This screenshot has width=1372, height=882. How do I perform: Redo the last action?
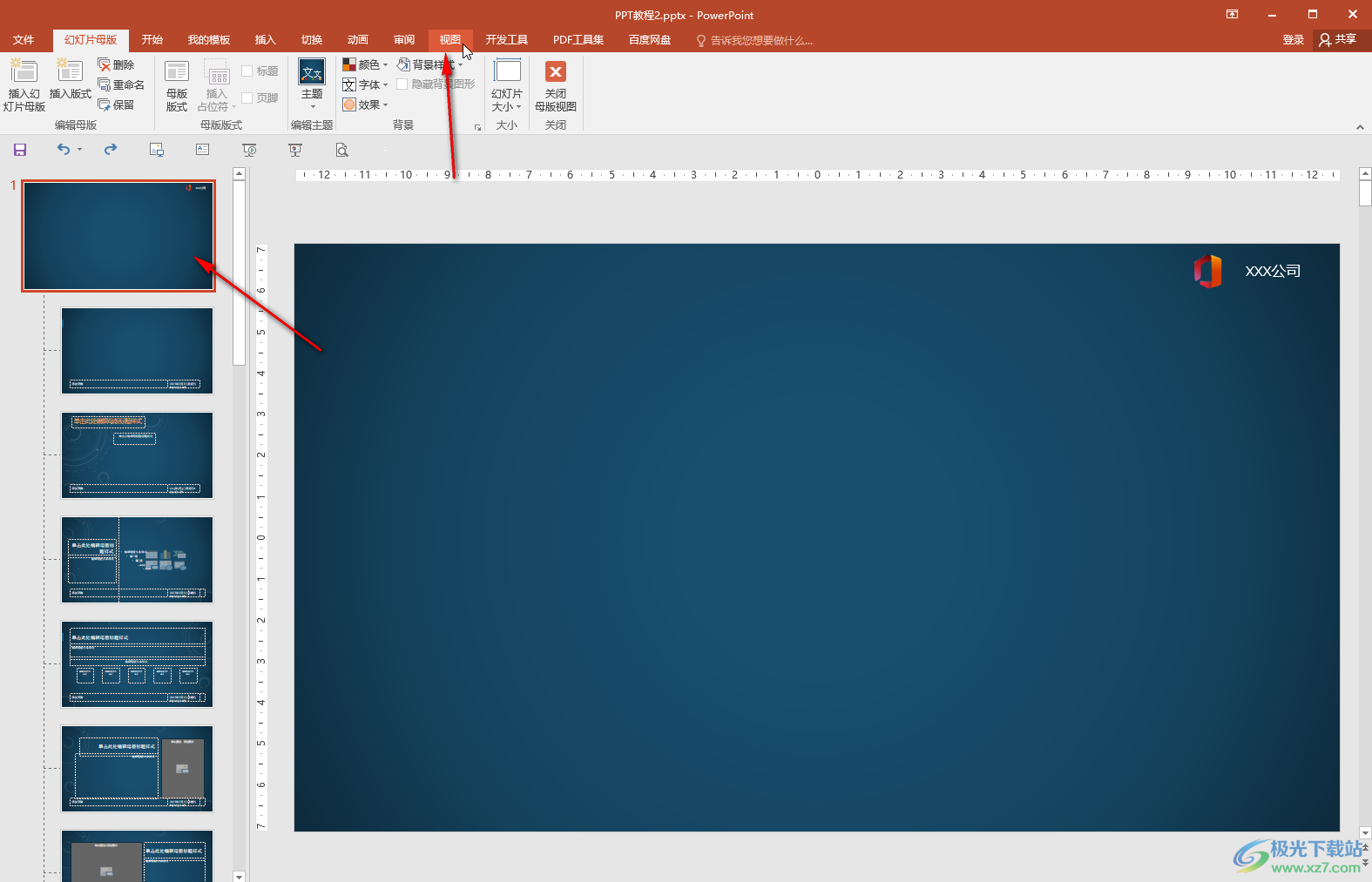click(x=111, y=150)
